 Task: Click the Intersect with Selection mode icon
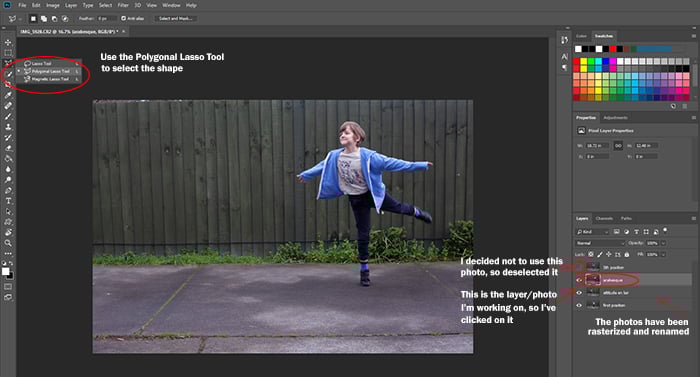point(65,18)
